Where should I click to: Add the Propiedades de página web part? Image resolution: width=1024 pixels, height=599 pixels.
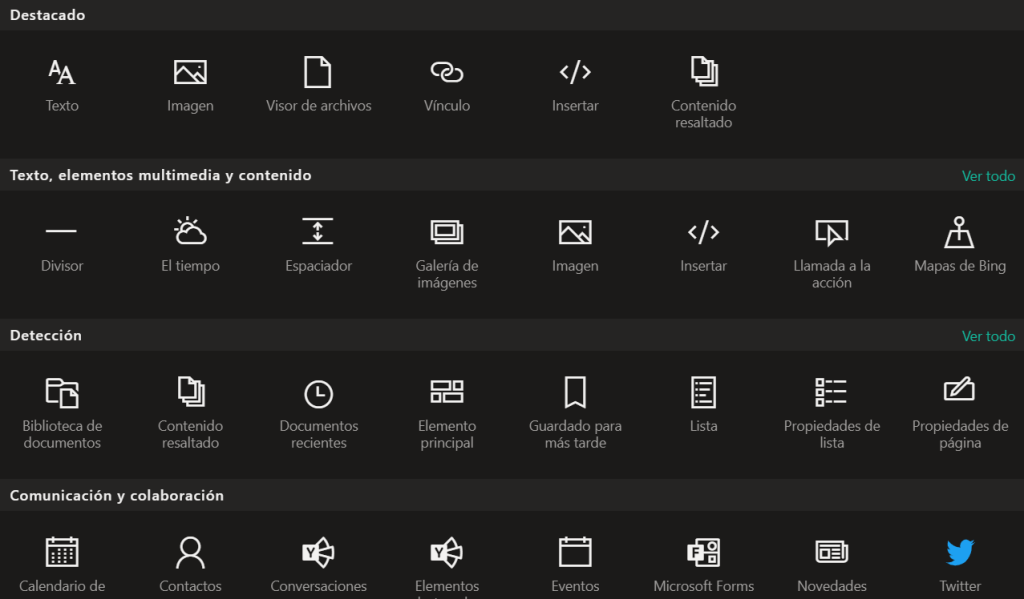pyautogui.click(x=960, y=393)
